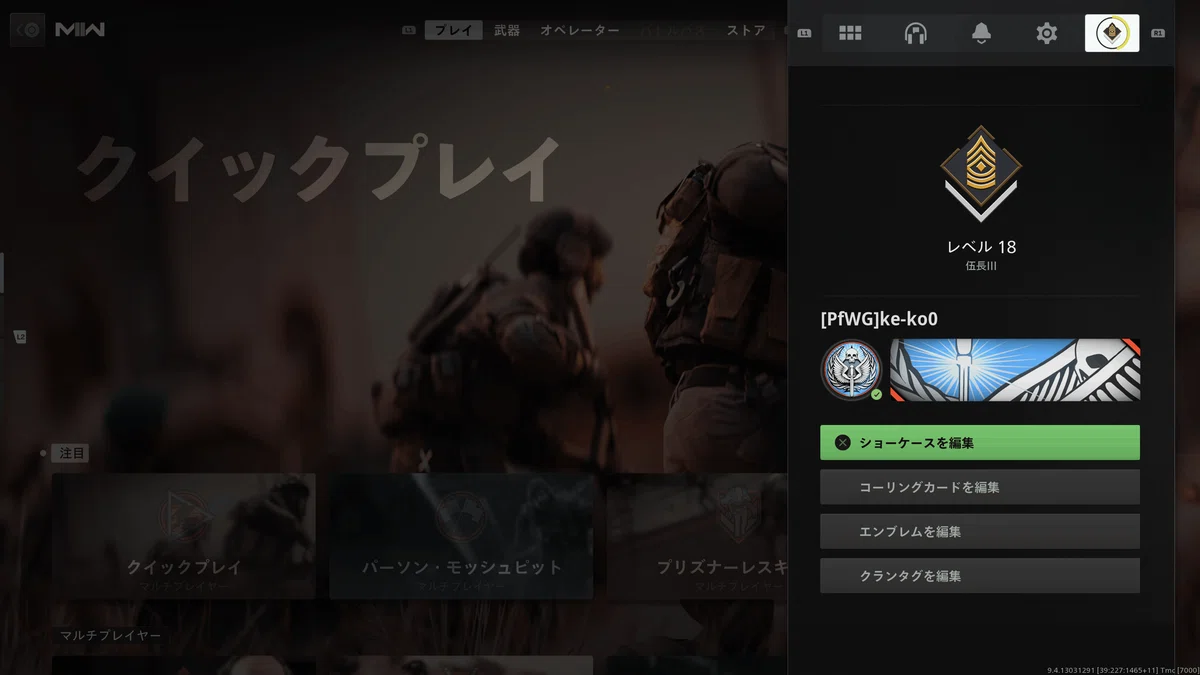The height and width of the screenshot is (675, 1200).
Task: Click the back button beside MW logo
Action: tap(28, 30)
